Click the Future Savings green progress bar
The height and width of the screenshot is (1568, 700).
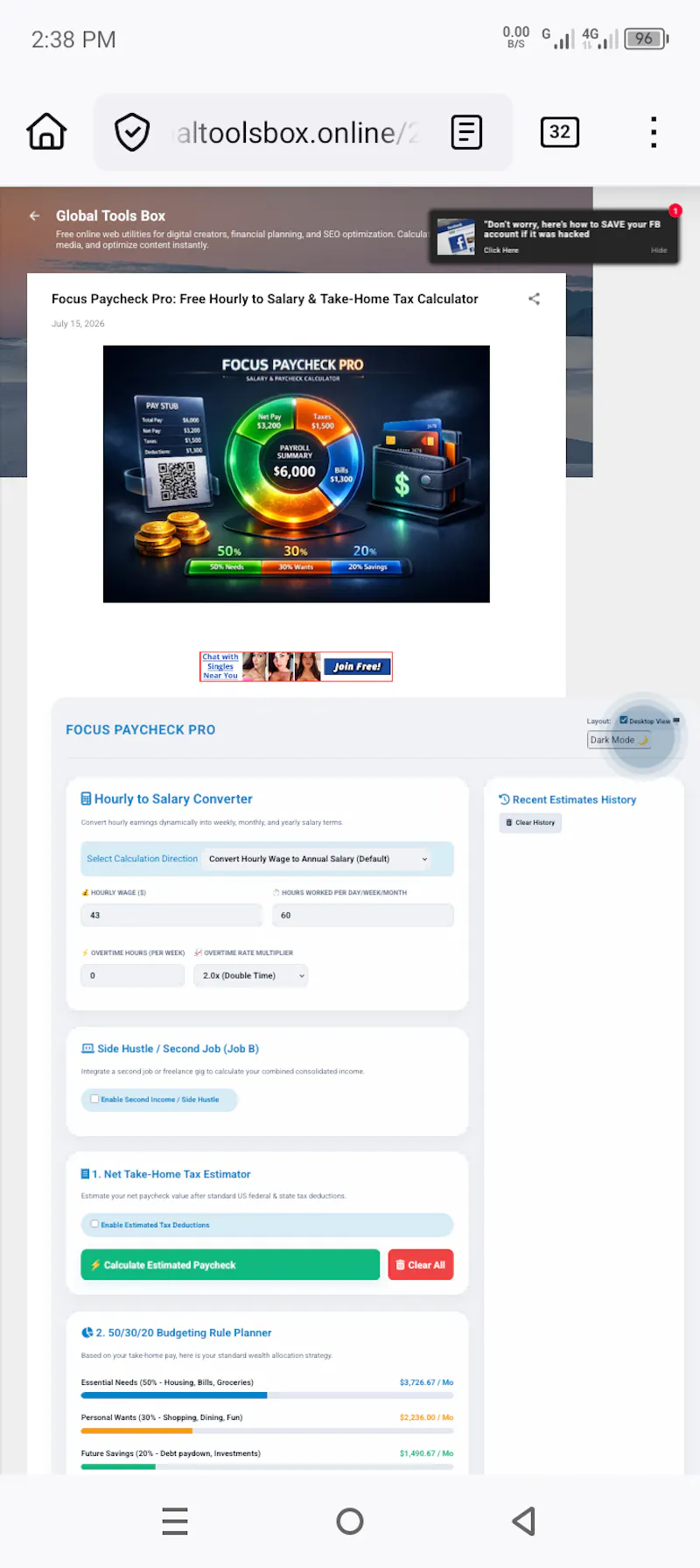tap(118, 1466)
